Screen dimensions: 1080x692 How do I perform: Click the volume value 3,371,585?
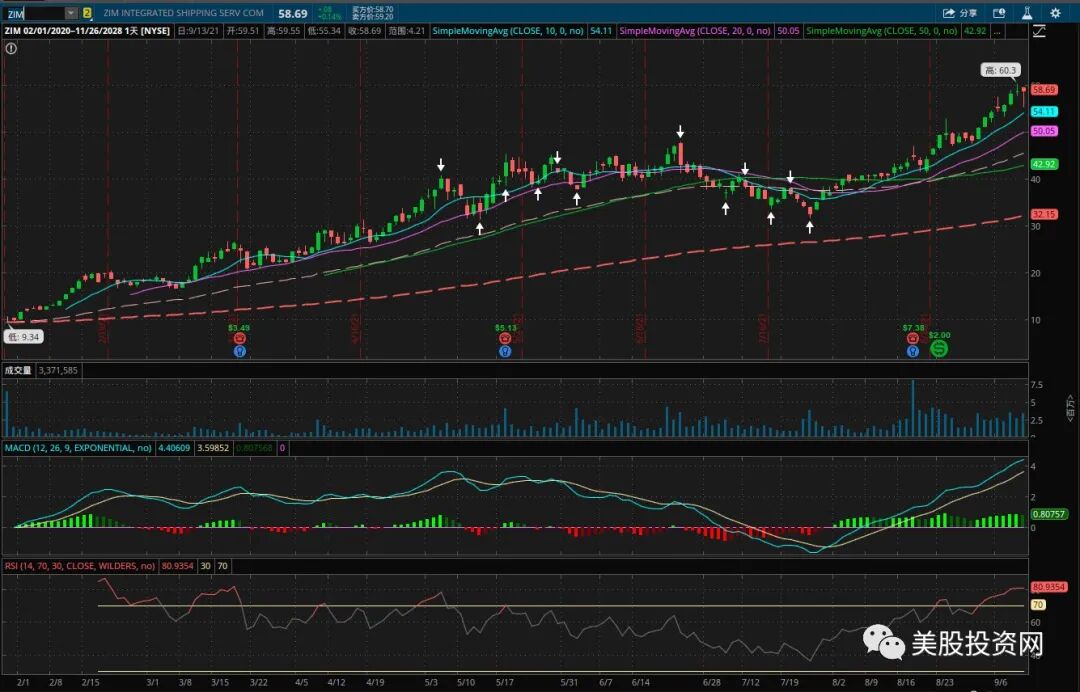(x=59, y=370)
